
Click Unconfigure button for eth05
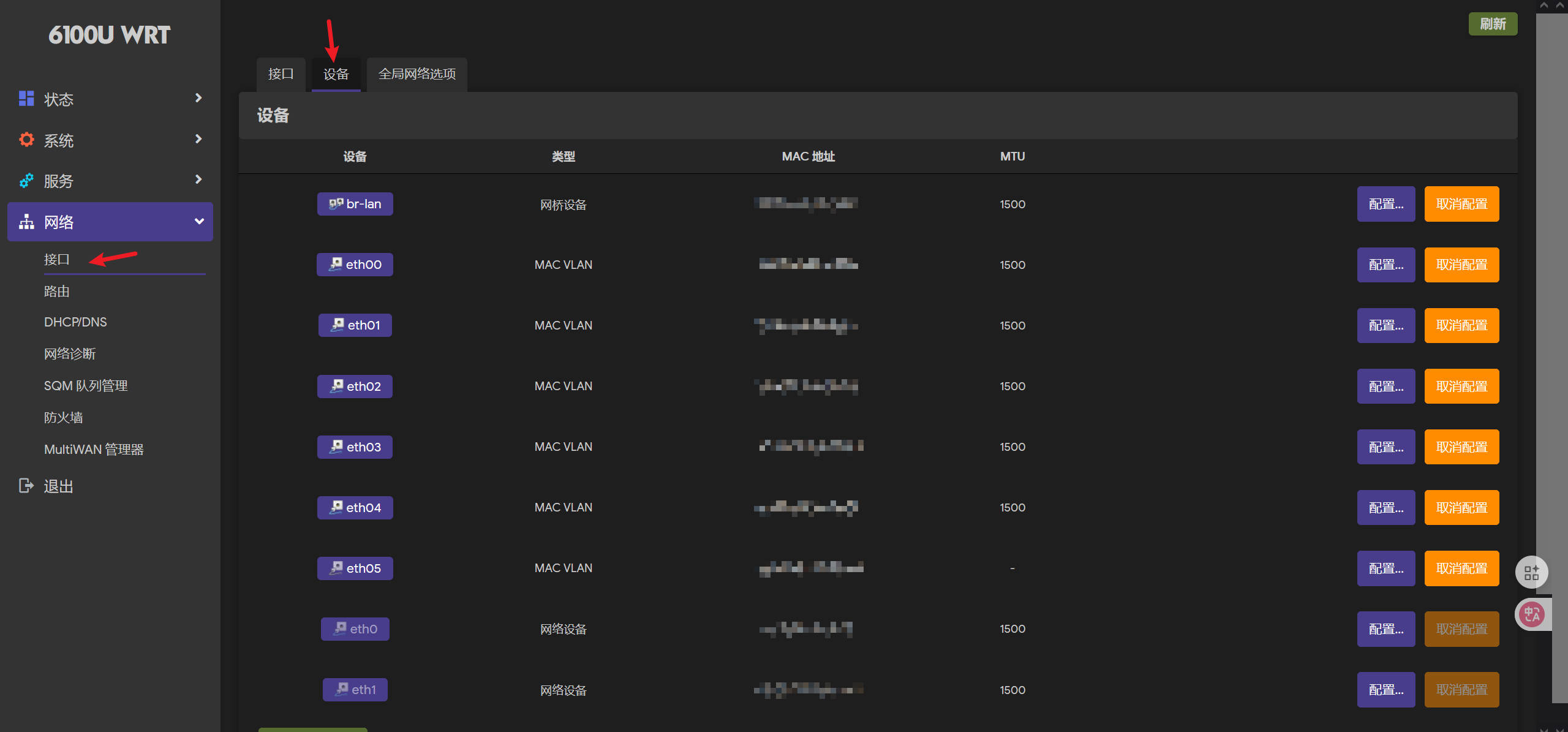point(1461,568)
